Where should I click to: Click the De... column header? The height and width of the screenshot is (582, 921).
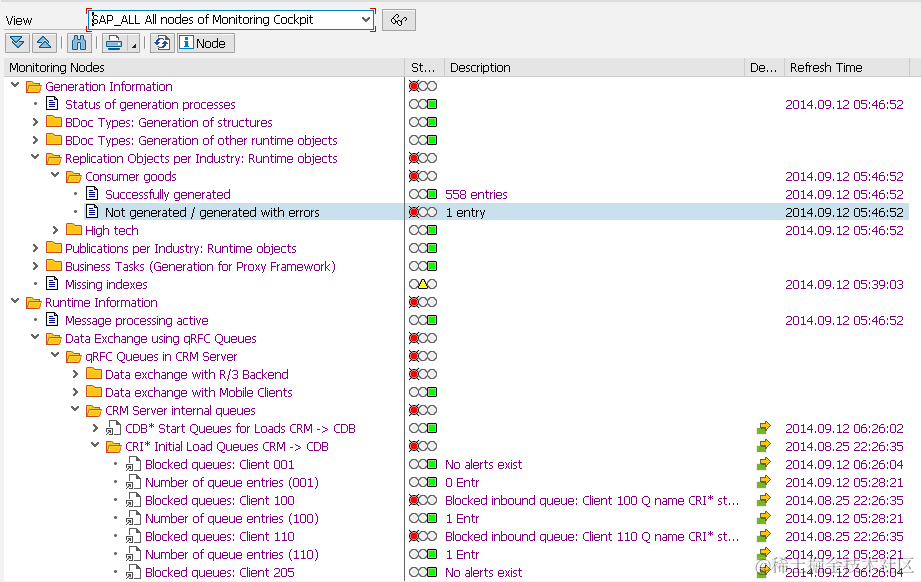(764, 68)
